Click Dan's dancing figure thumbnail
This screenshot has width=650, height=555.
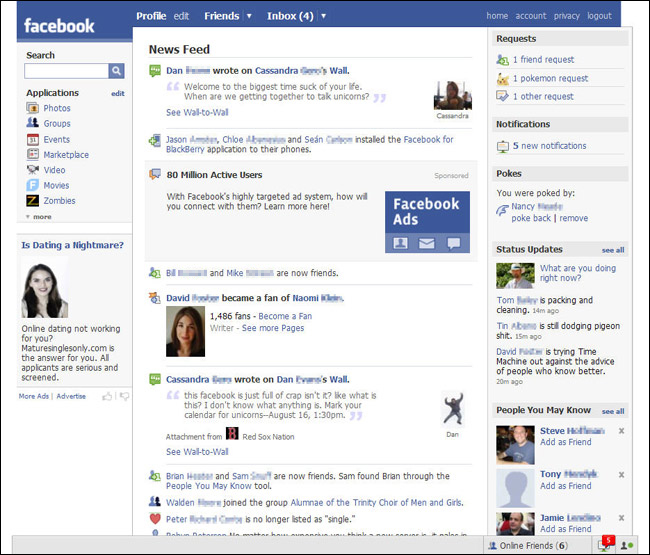point(453,409)
